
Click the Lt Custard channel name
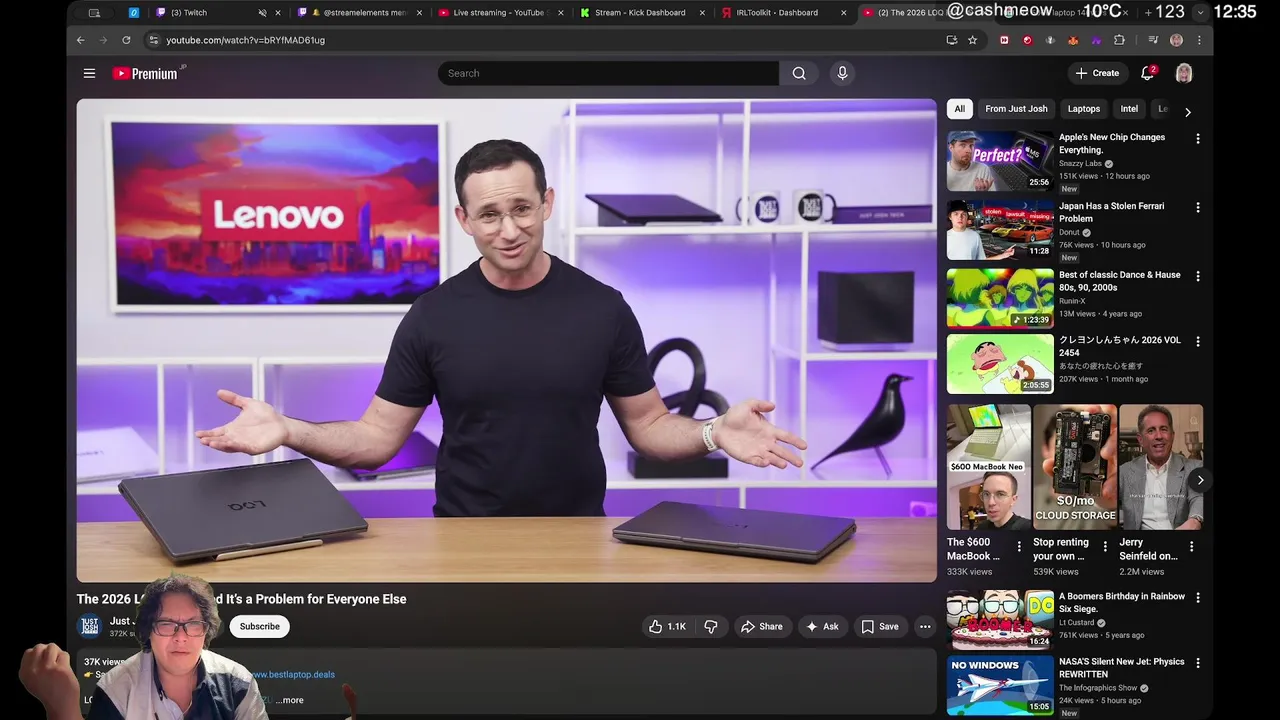tap(1077, 622)
